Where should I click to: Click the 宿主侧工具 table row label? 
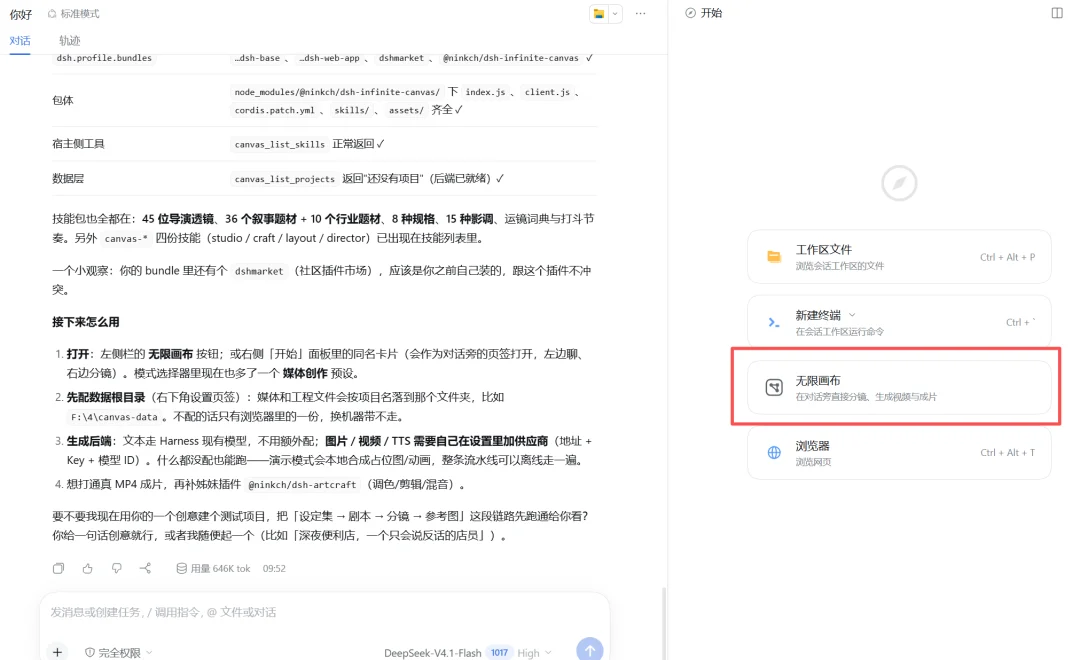[x=78, y=144]
